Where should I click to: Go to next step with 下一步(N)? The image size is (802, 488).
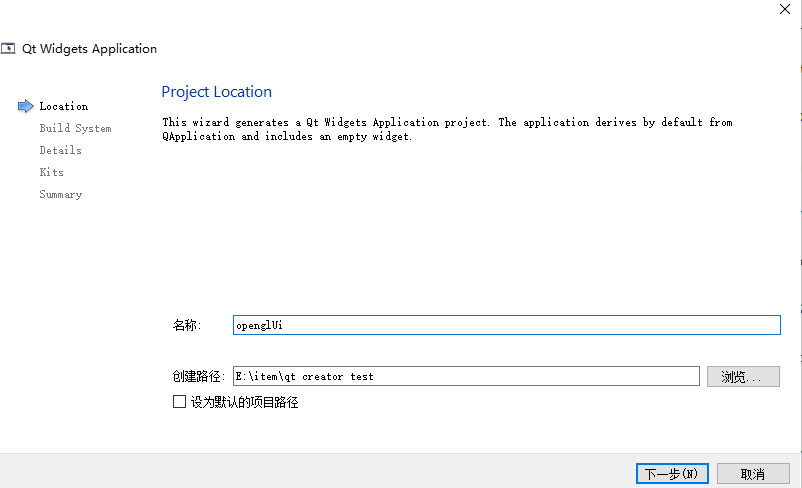pyautogui.click(x=672, y=474)
